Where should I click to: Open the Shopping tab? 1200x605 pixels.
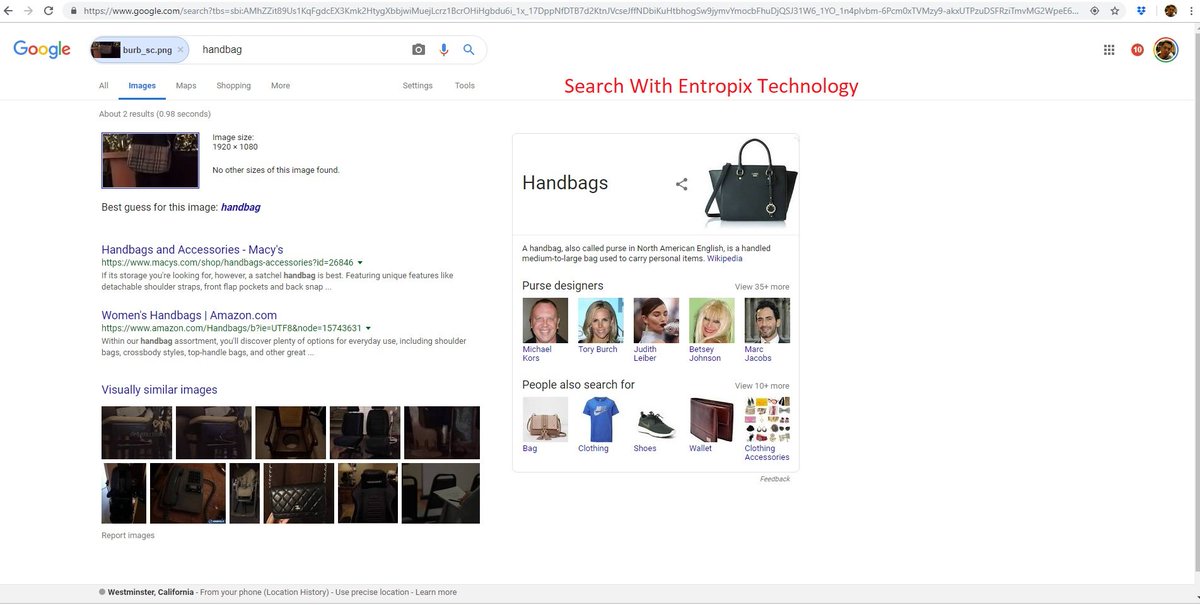234,86
